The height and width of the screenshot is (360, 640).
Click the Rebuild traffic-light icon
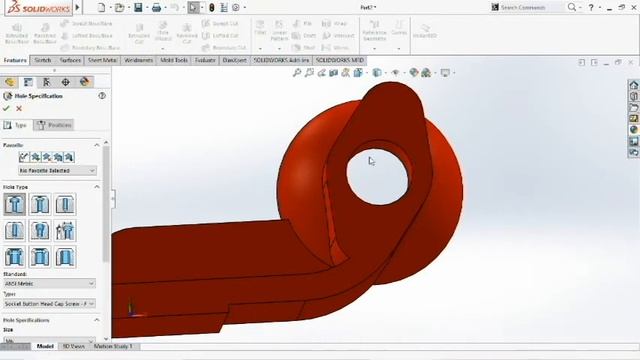tap(211, 7)
